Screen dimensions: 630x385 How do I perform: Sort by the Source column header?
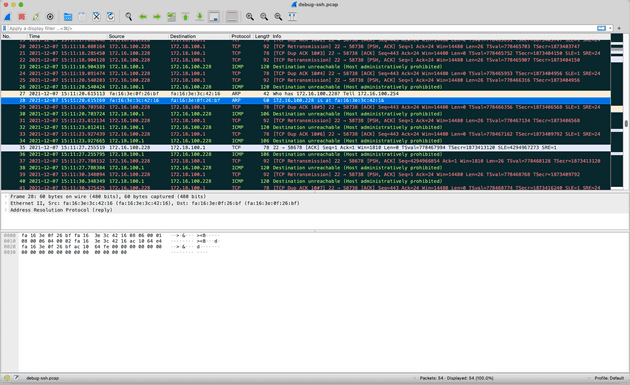pos(138,36)
